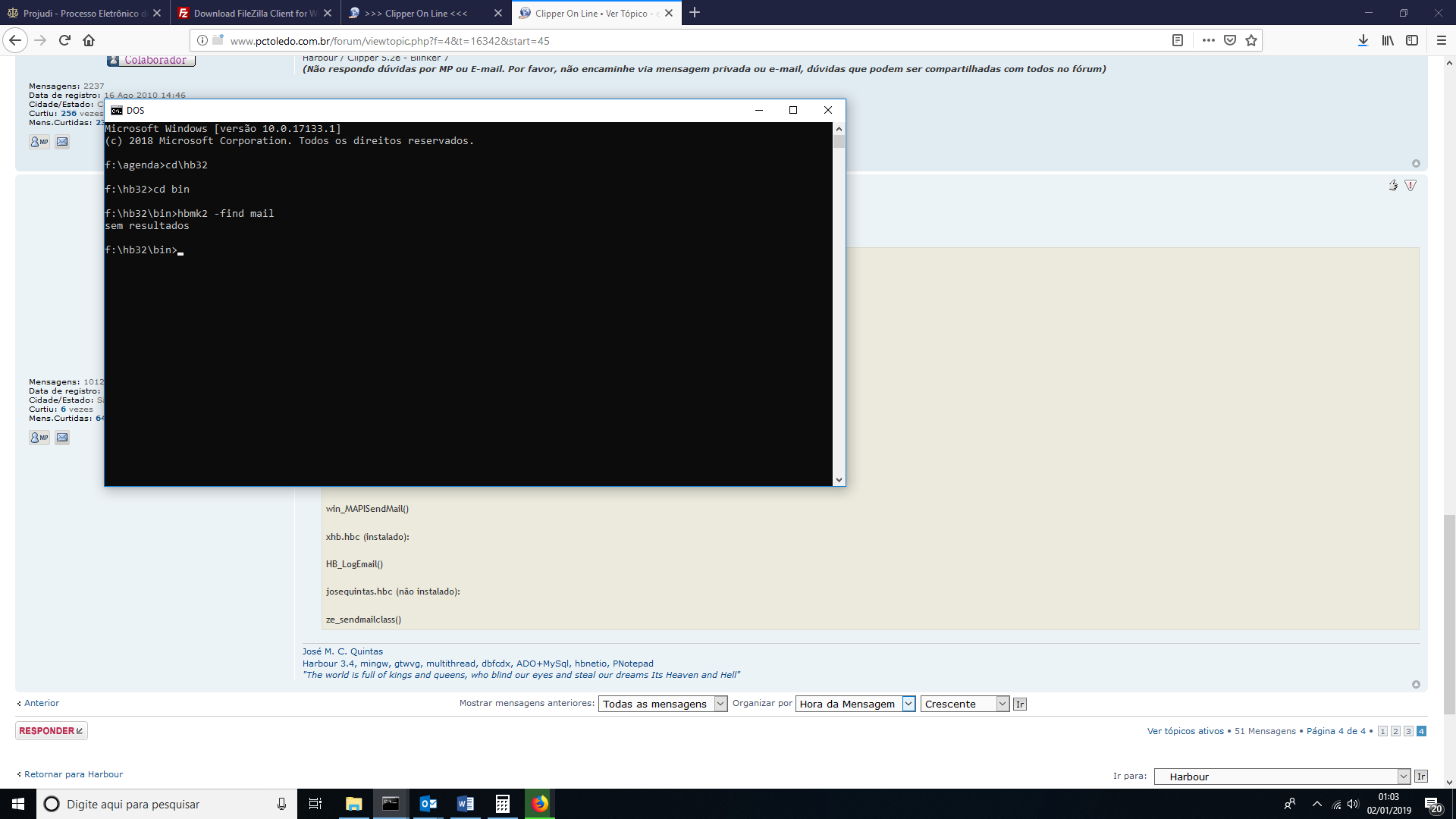Image resolution: width=1456 pixels, height=819 pixels.
Task: Click the Firefox reload page icon
Action: point(64,40)
